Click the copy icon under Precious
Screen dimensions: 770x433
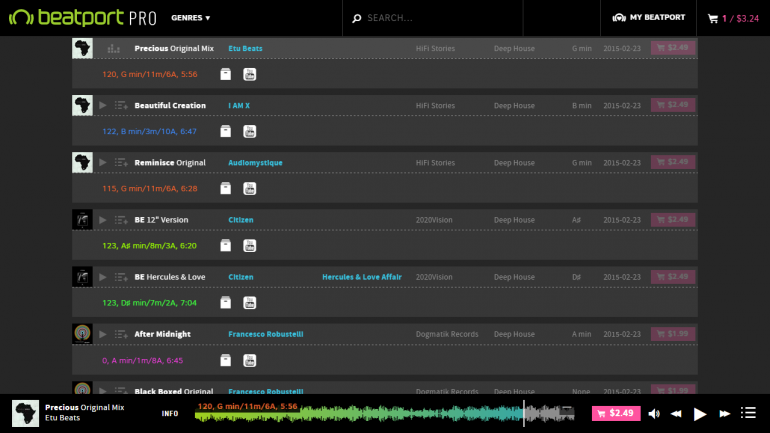click(x=225, y=74)
